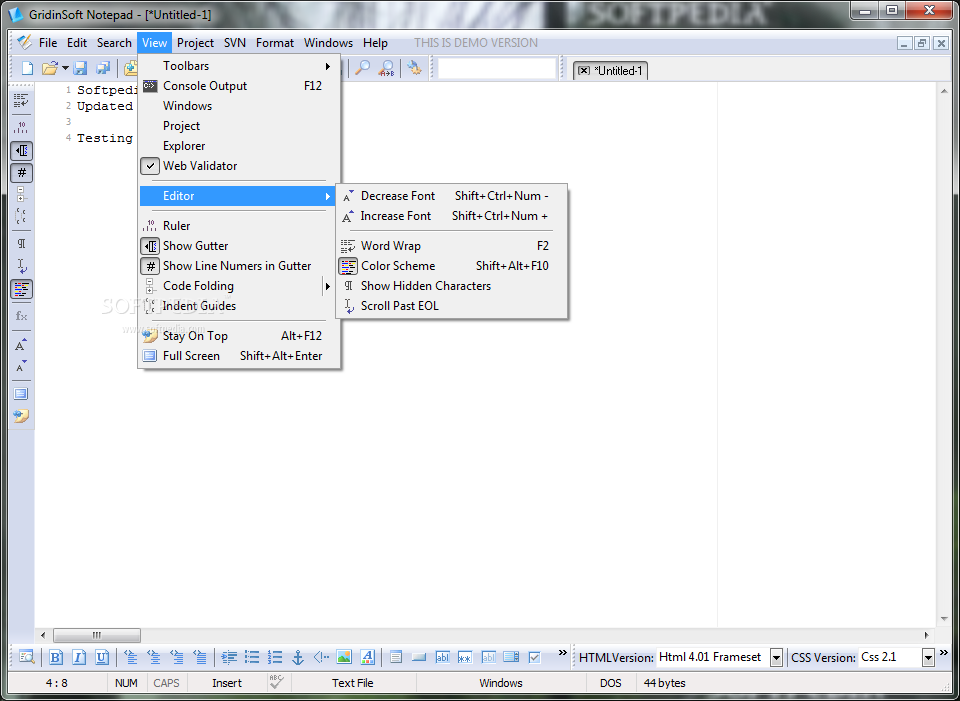Toggle Show Hidden Characters option
The width and height of the screenshot is (960, 701).
[452, 286]
